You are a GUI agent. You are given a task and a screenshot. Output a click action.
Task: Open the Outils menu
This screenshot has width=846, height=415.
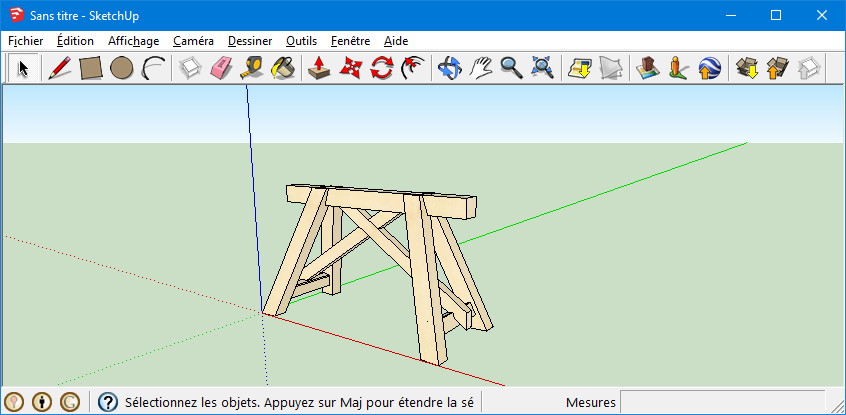(301, 41)
